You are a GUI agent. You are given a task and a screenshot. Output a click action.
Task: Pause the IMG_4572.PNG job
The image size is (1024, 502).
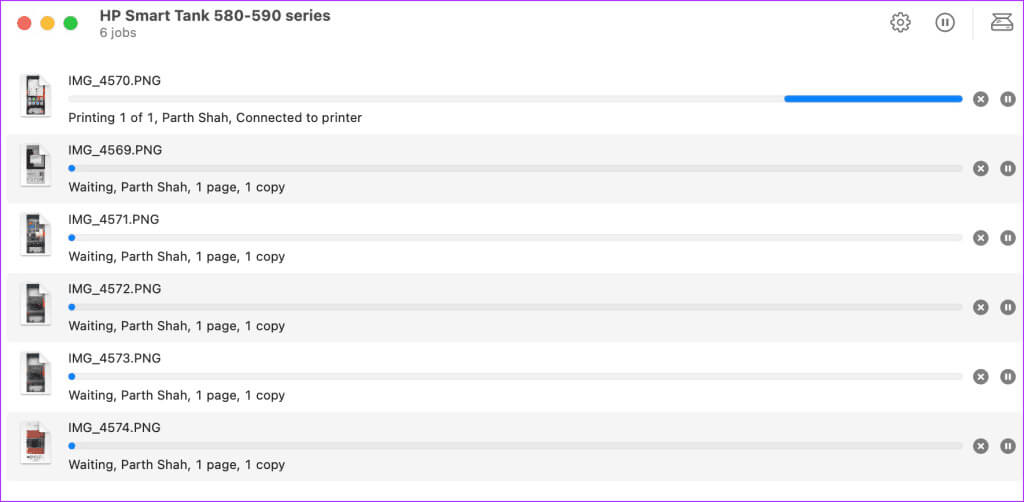[1008, 307]
